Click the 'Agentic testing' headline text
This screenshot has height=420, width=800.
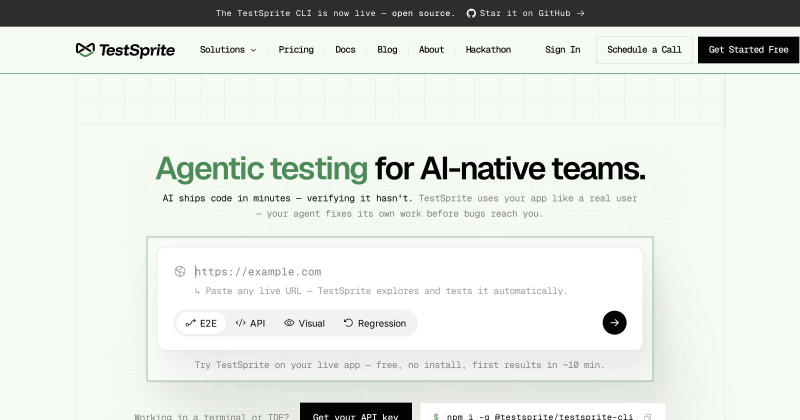pyautogui.click(x=262, y=169)
